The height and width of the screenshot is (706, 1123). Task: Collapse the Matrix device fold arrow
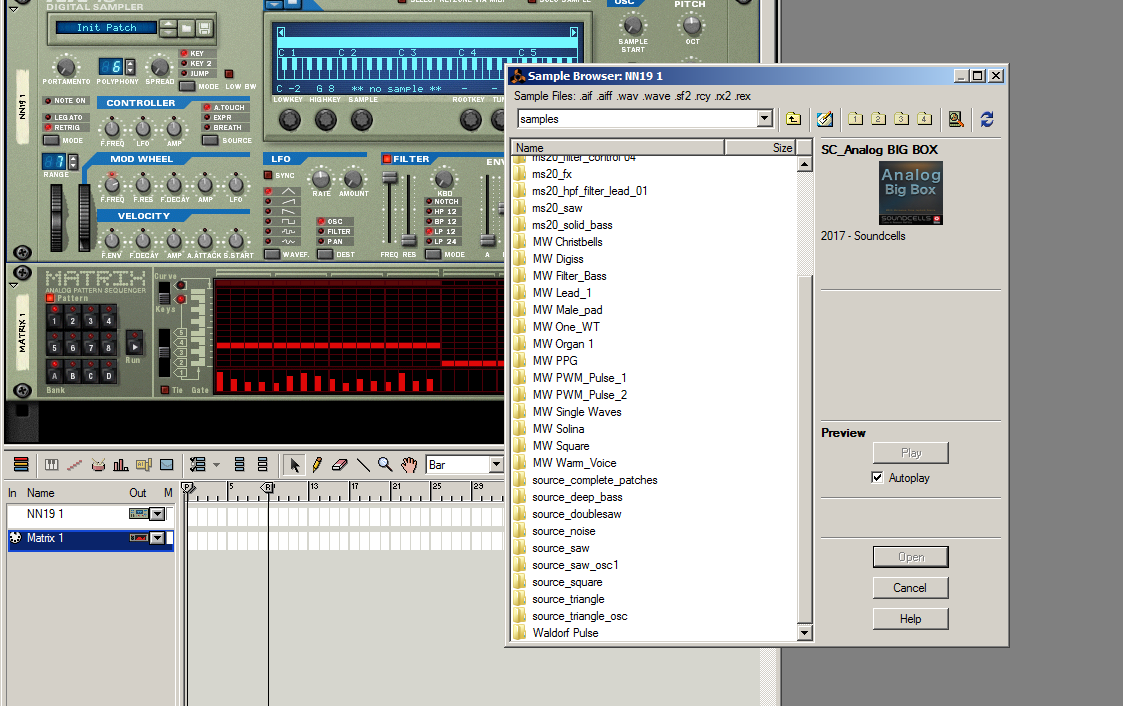pyautogui.click(x=13, y=285)
